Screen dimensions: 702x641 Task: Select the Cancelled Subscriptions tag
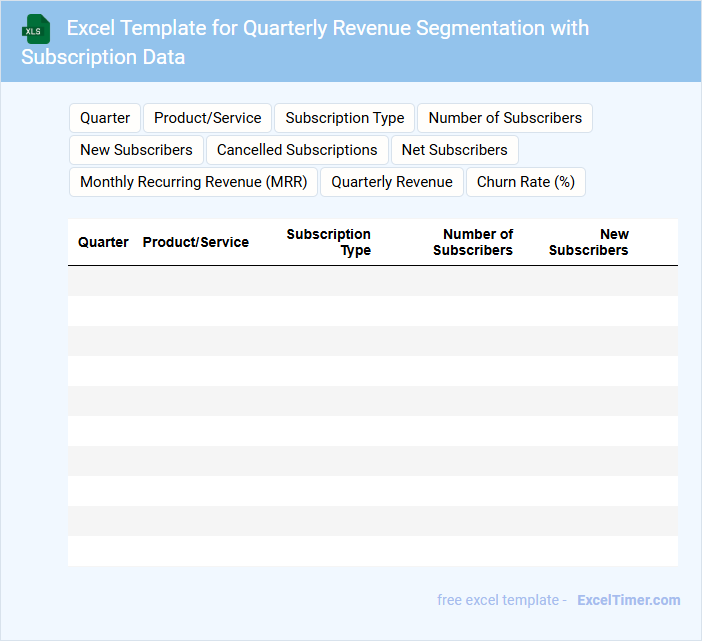click(297, 150)
